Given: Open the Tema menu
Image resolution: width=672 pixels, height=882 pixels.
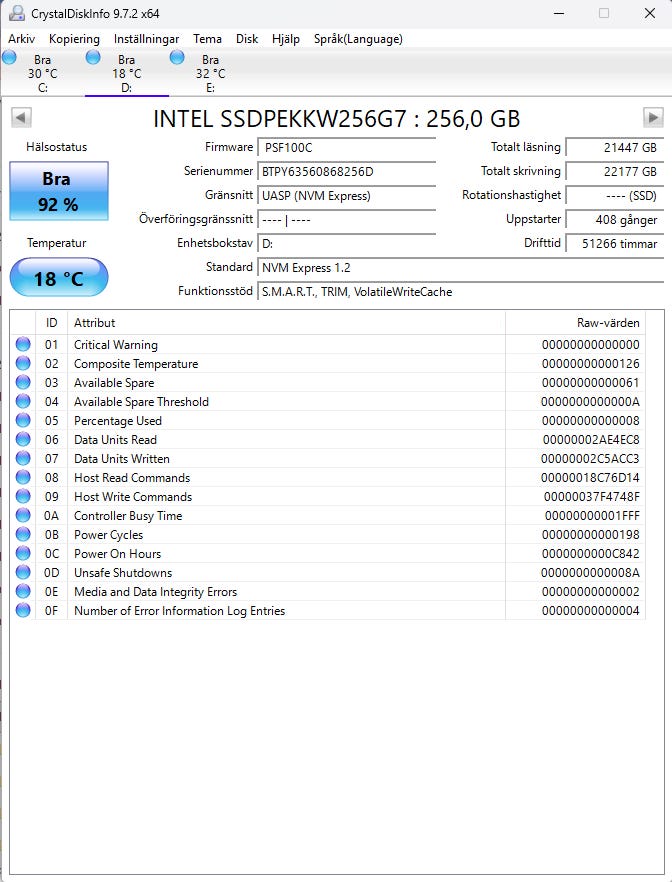Looking at the screenshot, I should [207, 39].
